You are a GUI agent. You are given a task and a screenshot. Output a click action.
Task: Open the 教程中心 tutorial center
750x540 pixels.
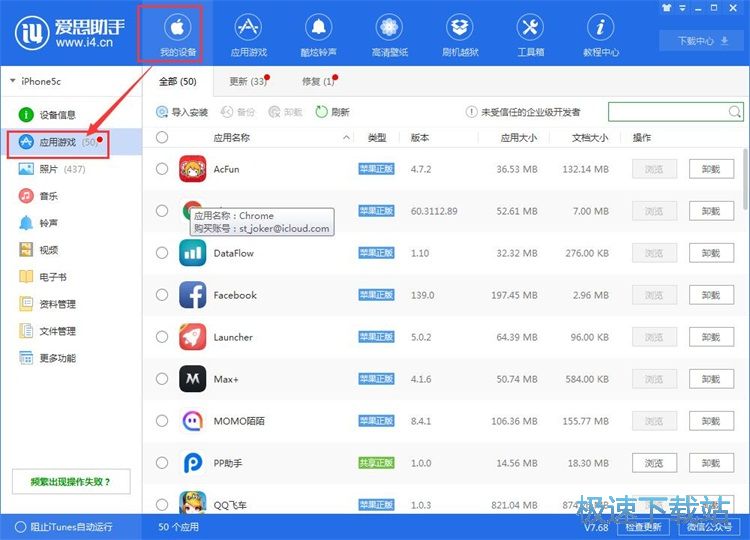[601, 34]
